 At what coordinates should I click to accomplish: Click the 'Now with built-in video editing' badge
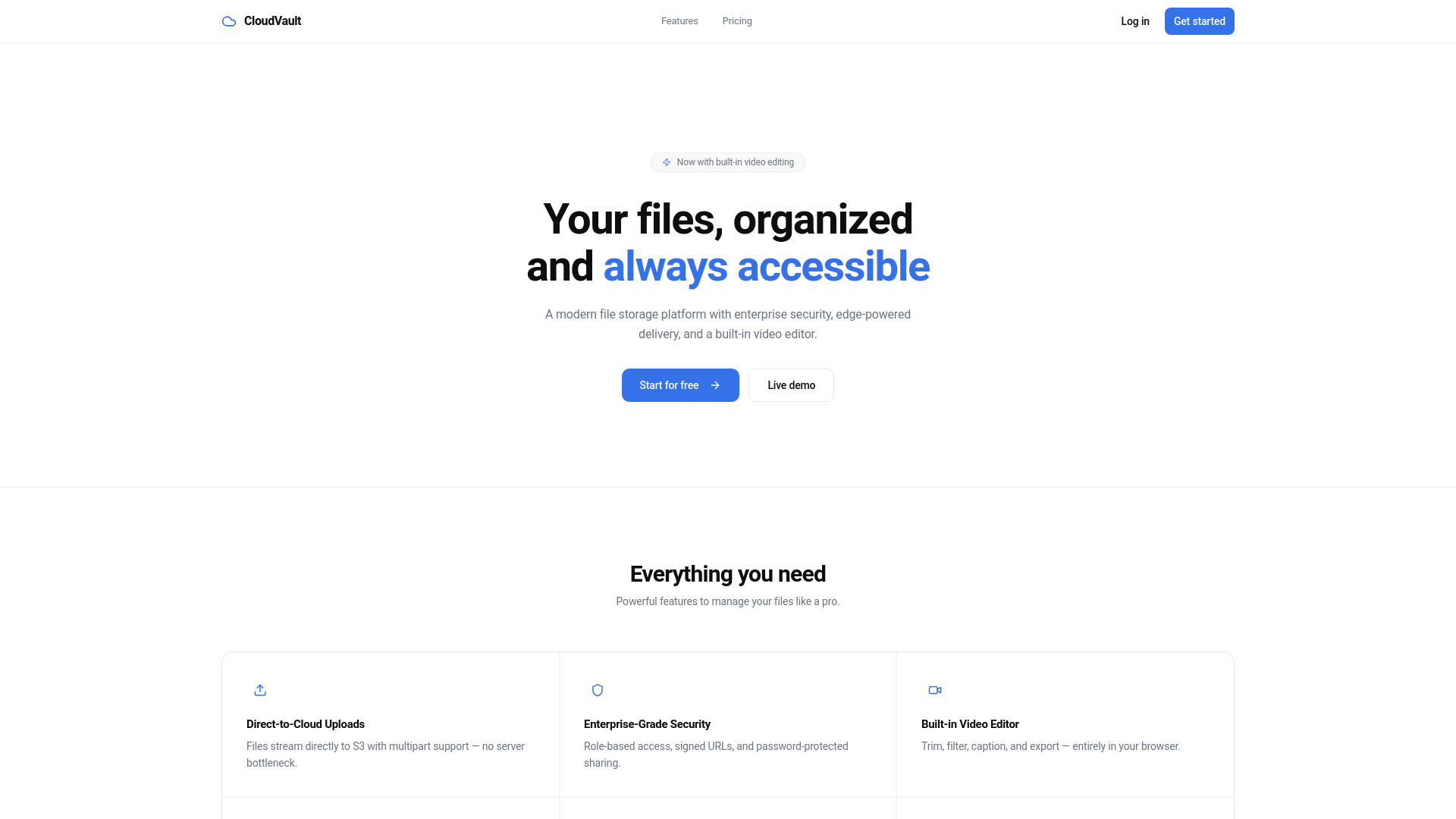click(728, 162)
